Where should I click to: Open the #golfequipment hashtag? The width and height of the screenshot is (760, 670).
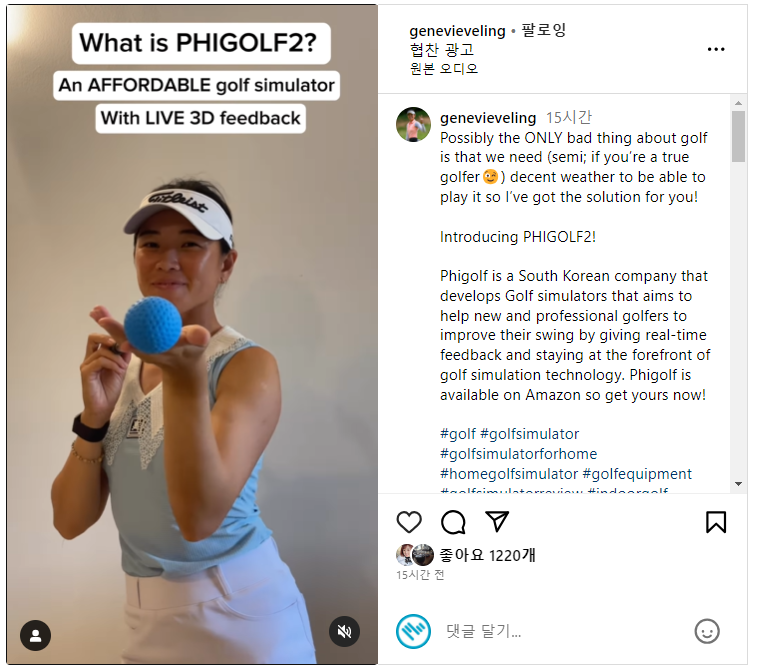[x=637, y=474]
